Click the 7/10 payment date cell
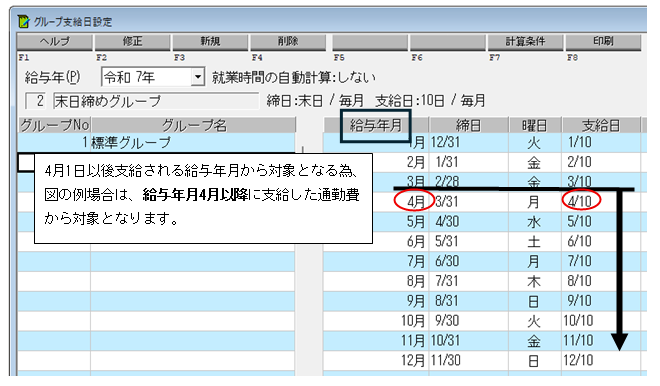The width and height of the screenshot is (660, 386). (601, 261)
